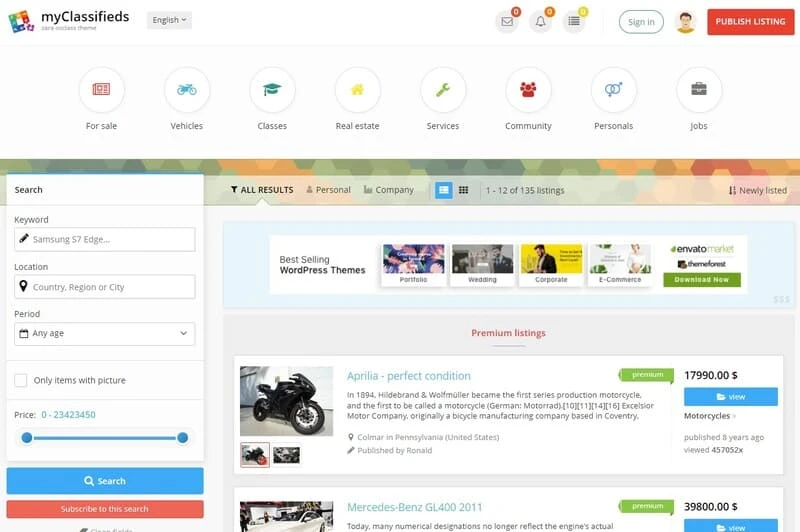Click the Published by Ronald text

point(394,450)
